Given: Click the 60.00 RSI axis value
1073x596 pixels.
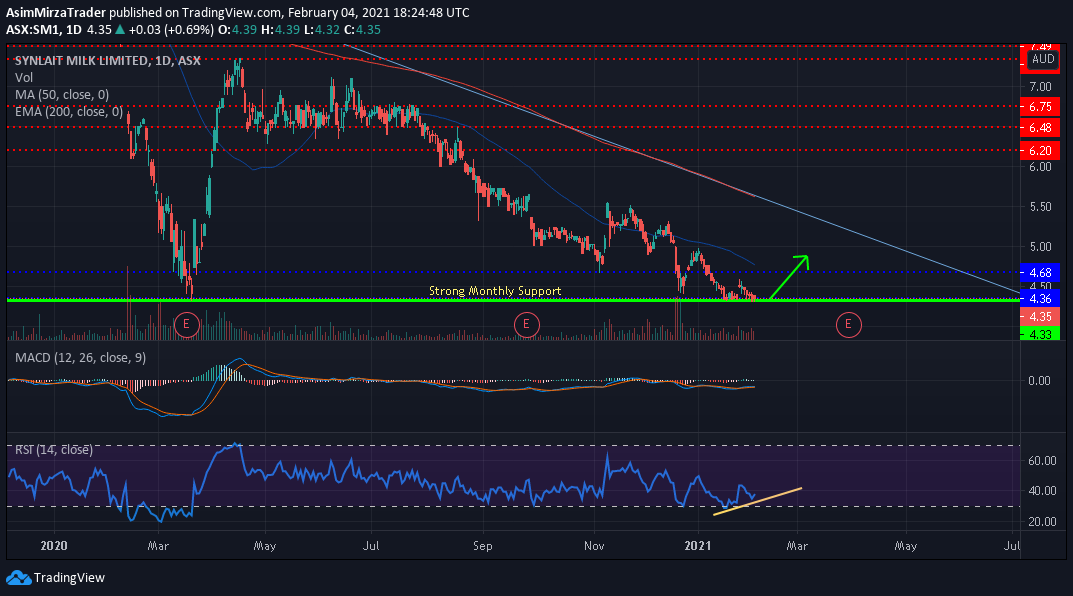Looking at the screenshot, I should [1042, 461].
